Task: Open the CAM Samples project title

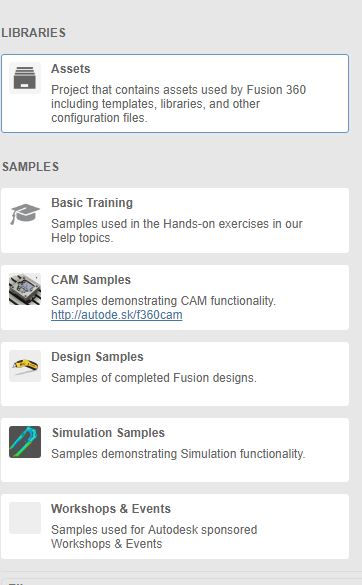Action: [x=91, y=280]
